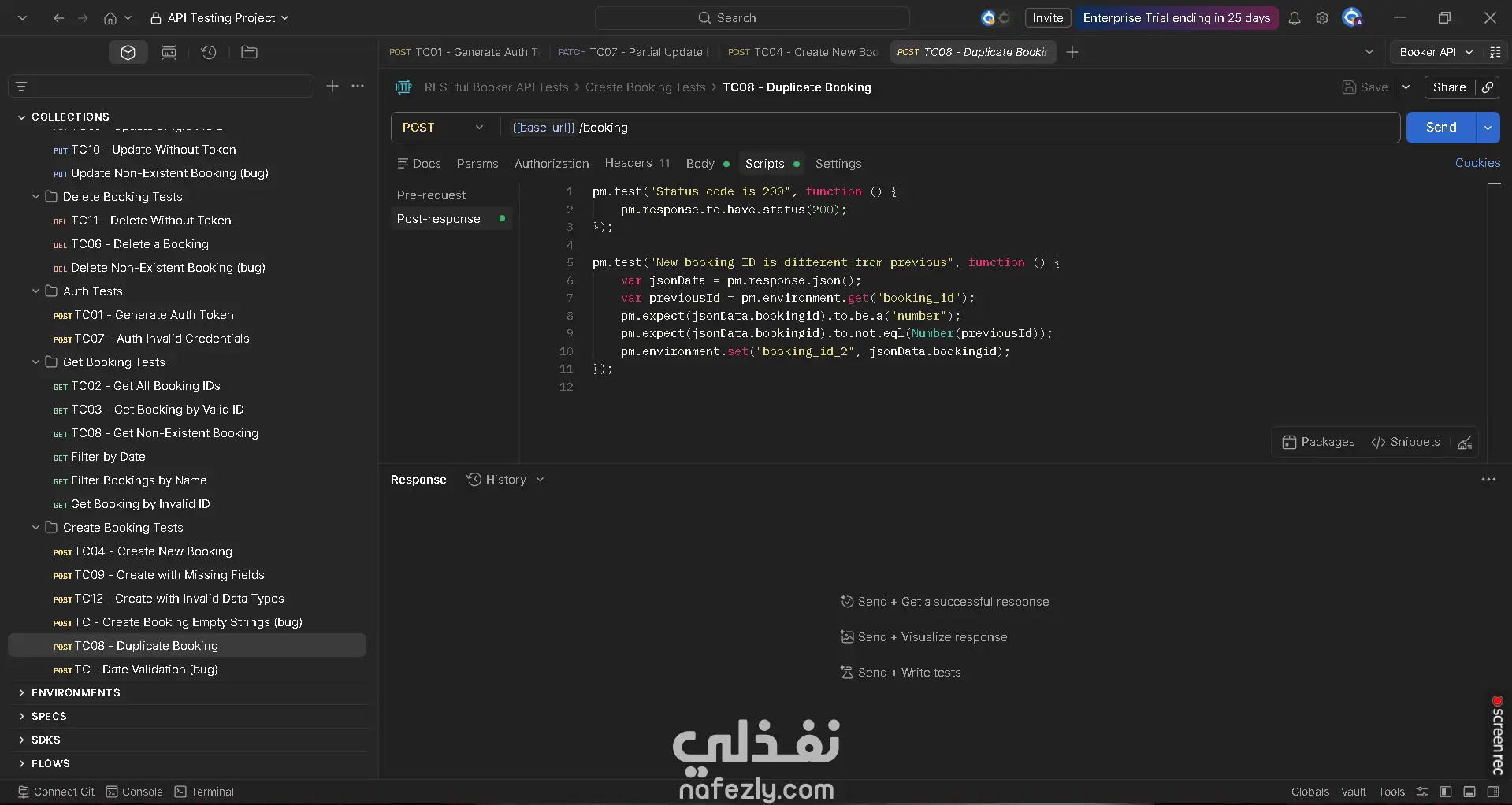Click the Home icon
1512x805 pixels.
(110, 18)
